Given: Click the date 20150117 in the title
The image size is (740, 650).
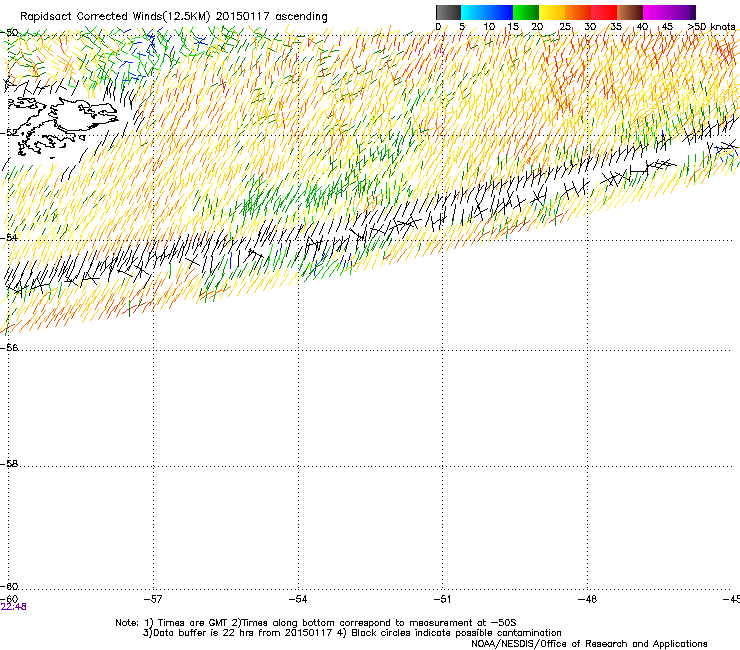Looking at the screenshot, I should coord(243,16).
